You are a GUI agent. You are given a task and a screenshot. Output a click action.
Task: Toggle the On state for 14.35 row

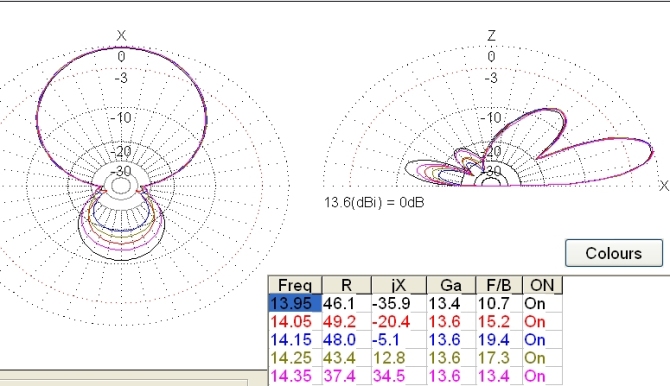point(542,376)
